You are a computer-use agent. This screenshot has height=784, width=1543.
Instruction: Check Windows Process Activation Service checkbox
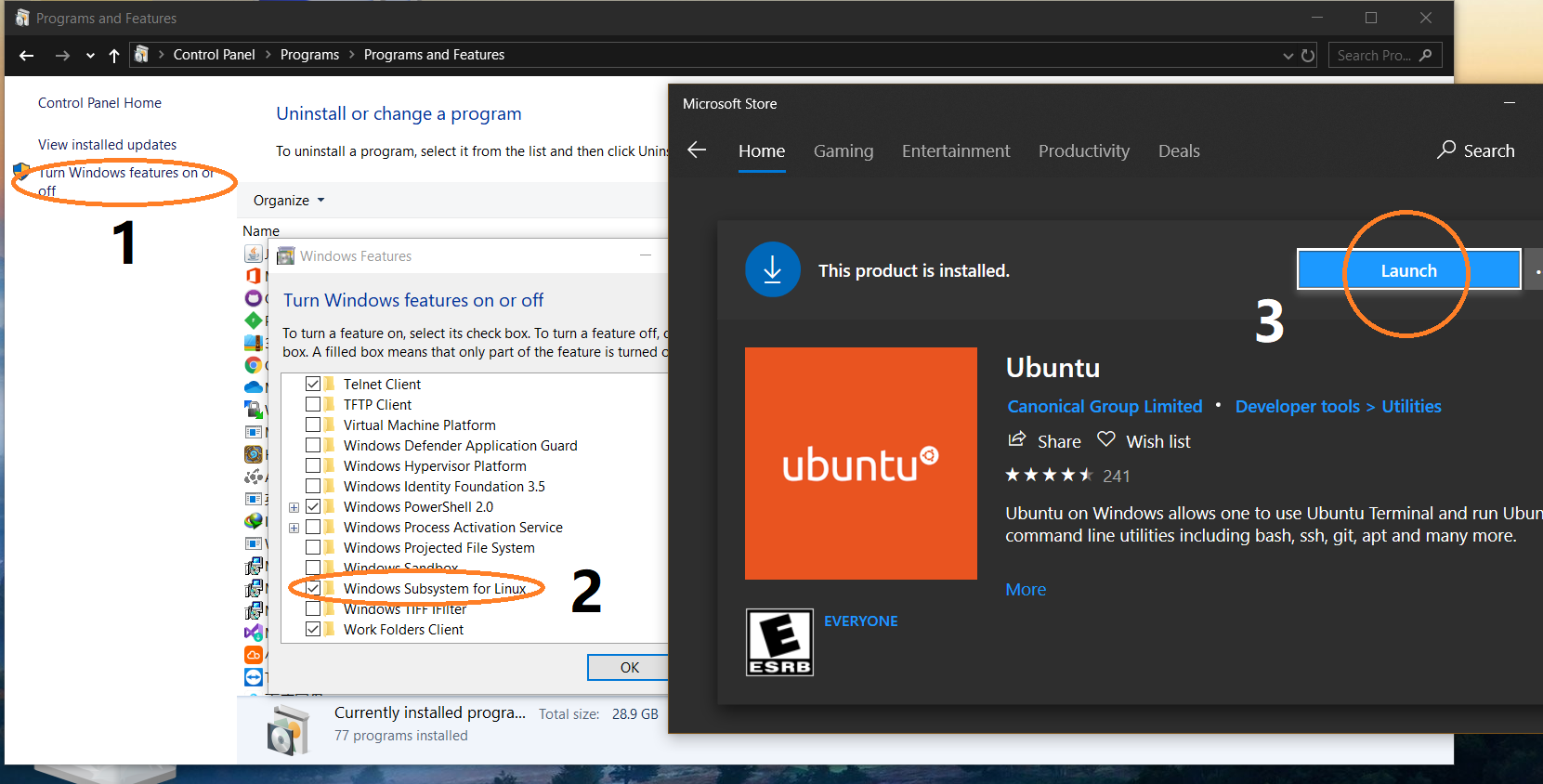(x=313, y=527)
